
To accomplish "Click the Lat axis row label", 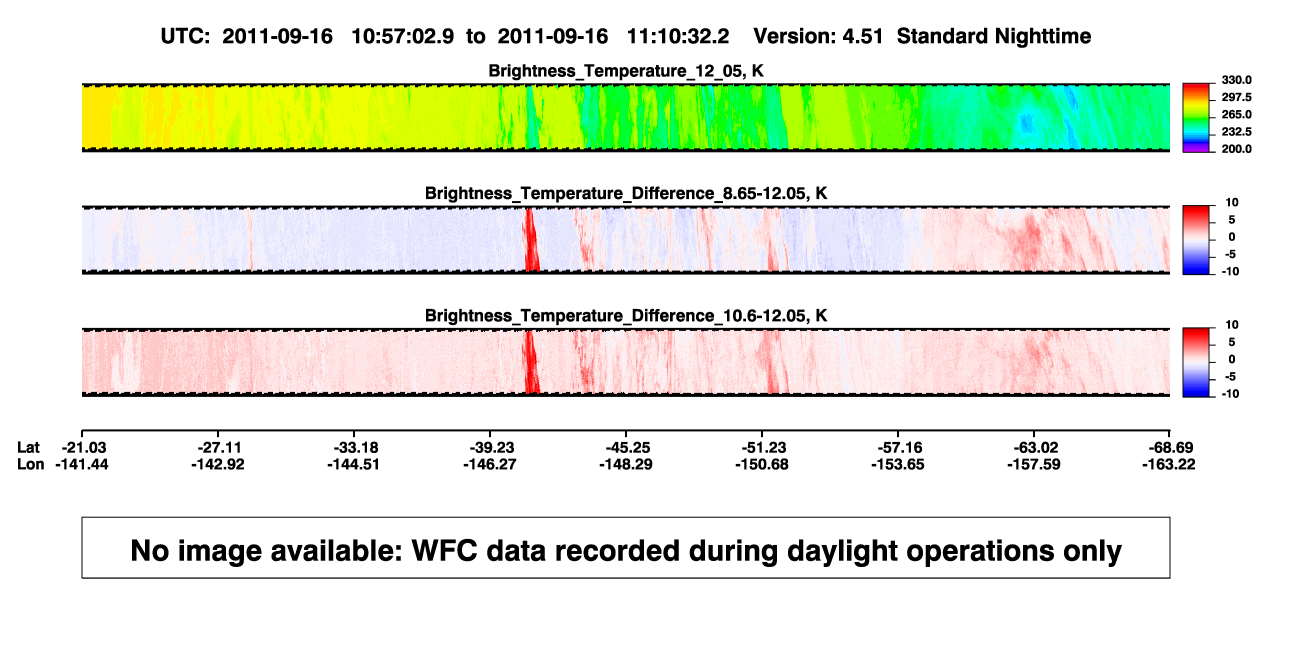I will click(x=29, y=447).
